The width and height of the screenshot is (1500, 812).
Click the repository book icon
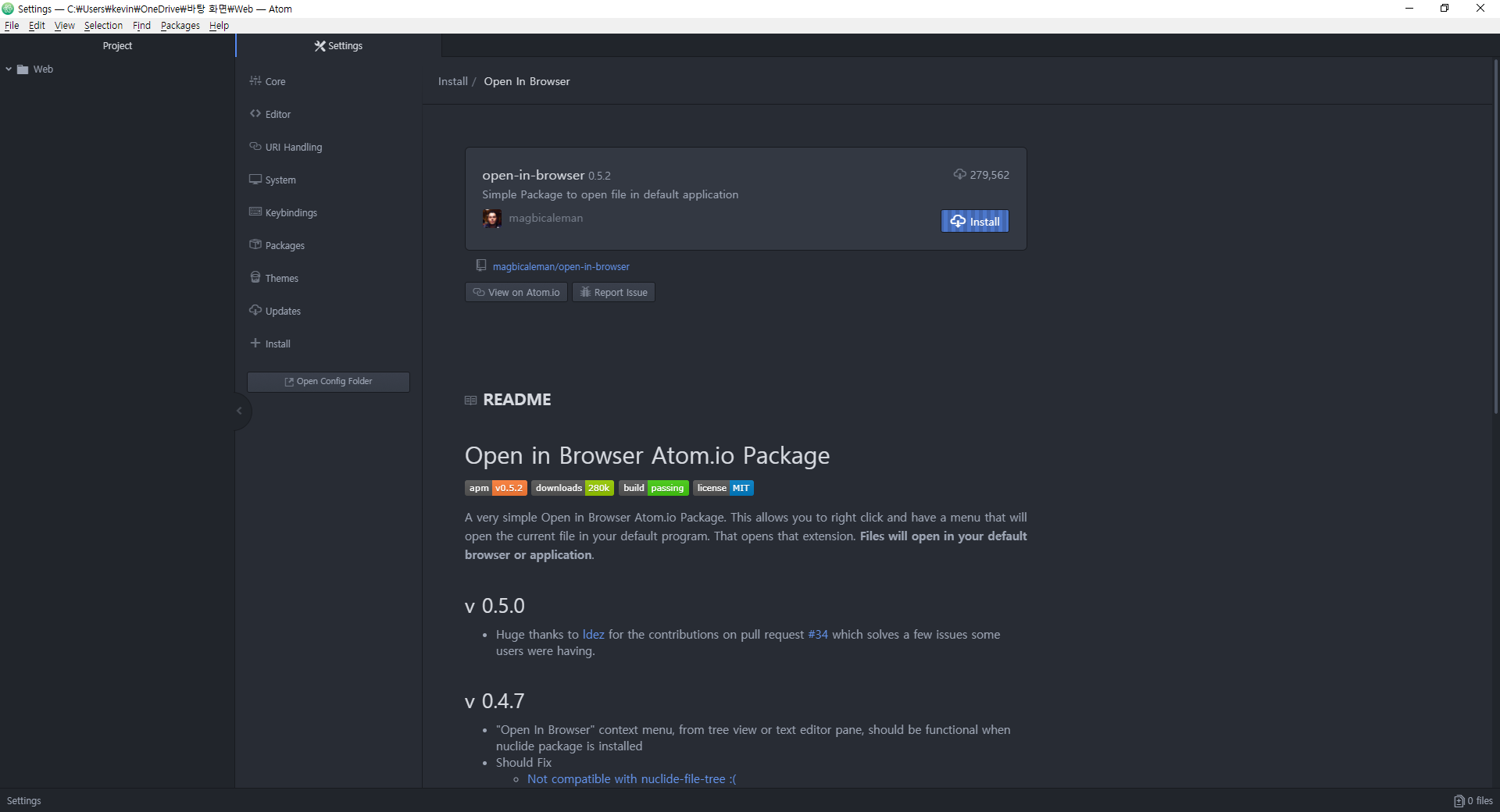[x=481, y=265]
